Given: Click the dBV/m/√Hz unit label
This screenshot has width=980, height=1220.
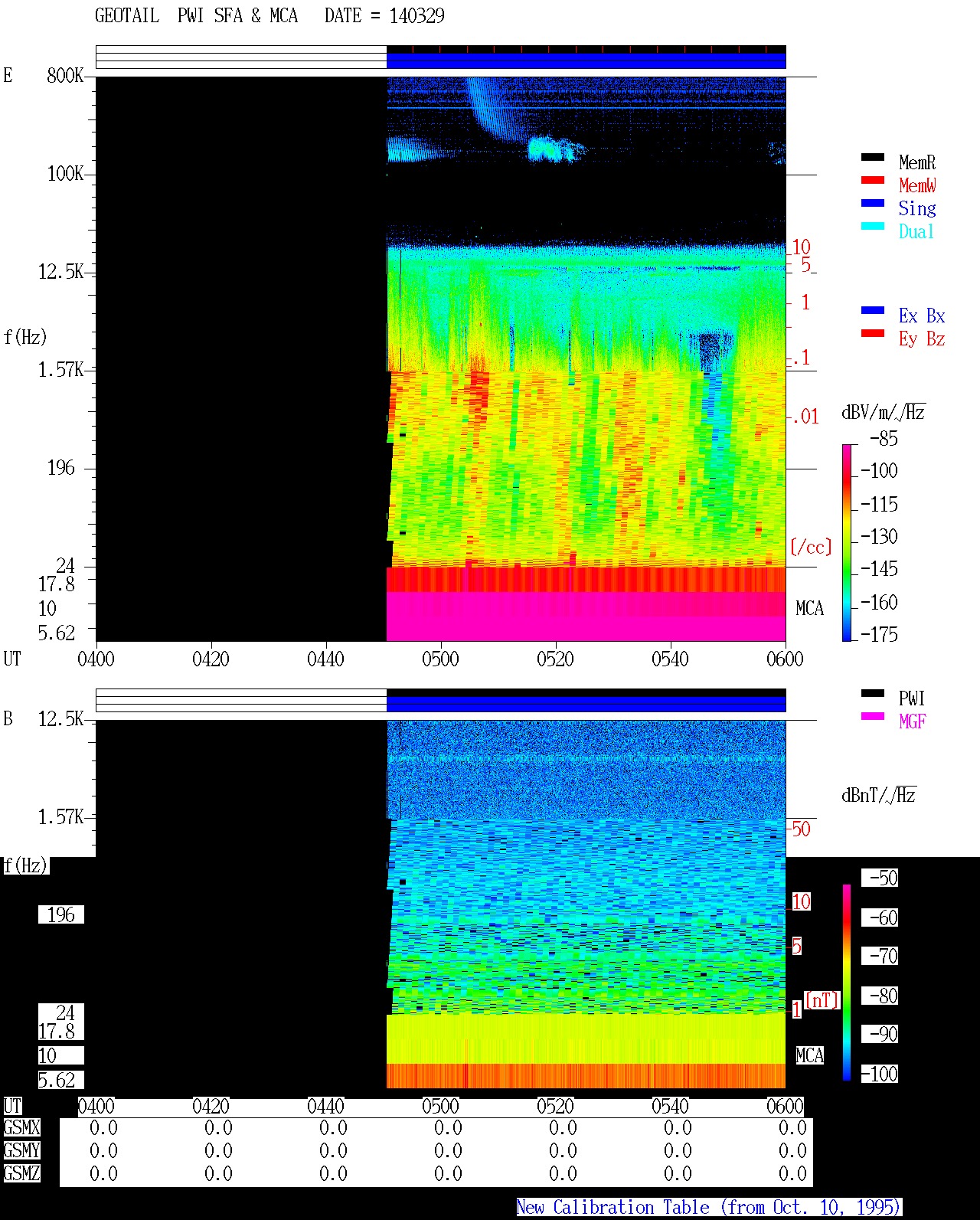Looking at the screenshot, I should click(884, 412).
